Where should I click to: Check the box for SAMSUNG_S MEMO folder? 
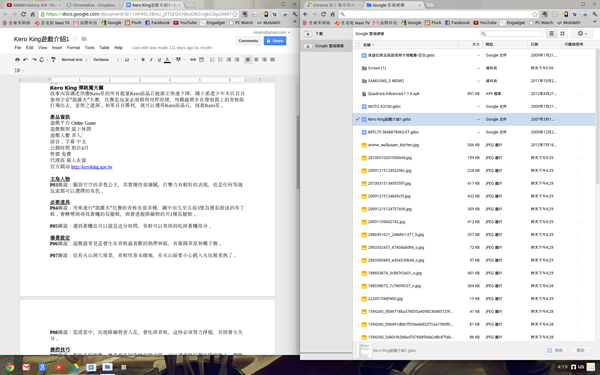coord(357,81)
